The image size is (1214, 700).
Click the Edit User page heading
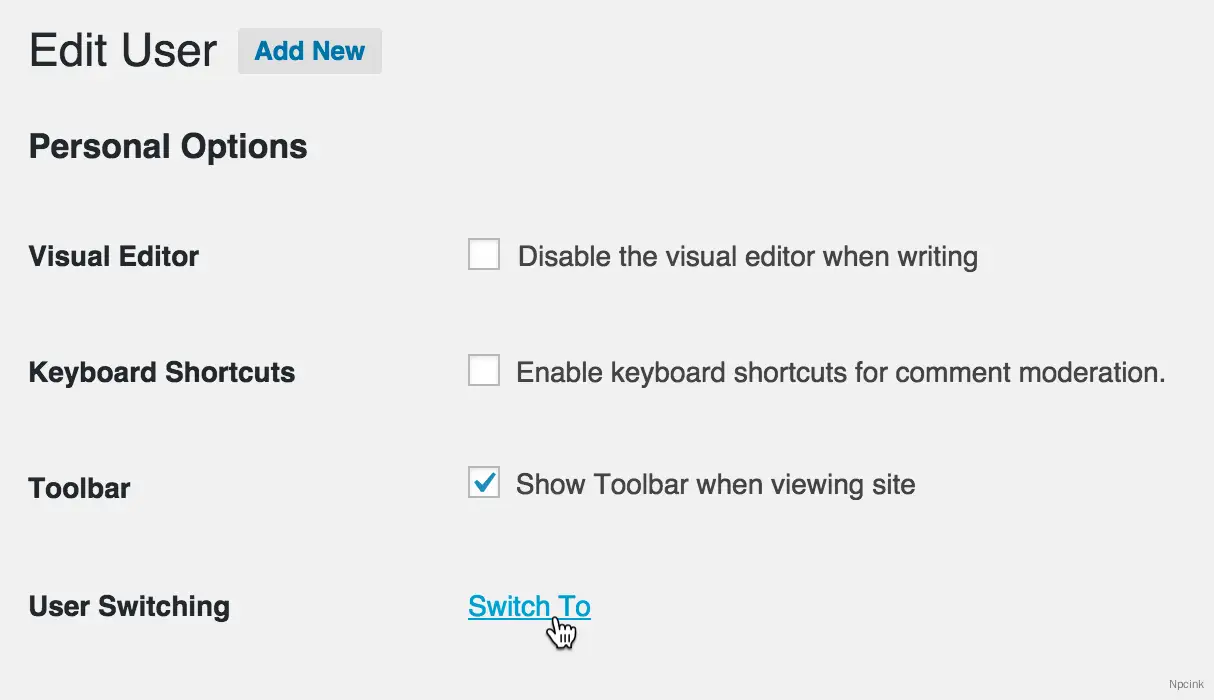tap(122, 50)
